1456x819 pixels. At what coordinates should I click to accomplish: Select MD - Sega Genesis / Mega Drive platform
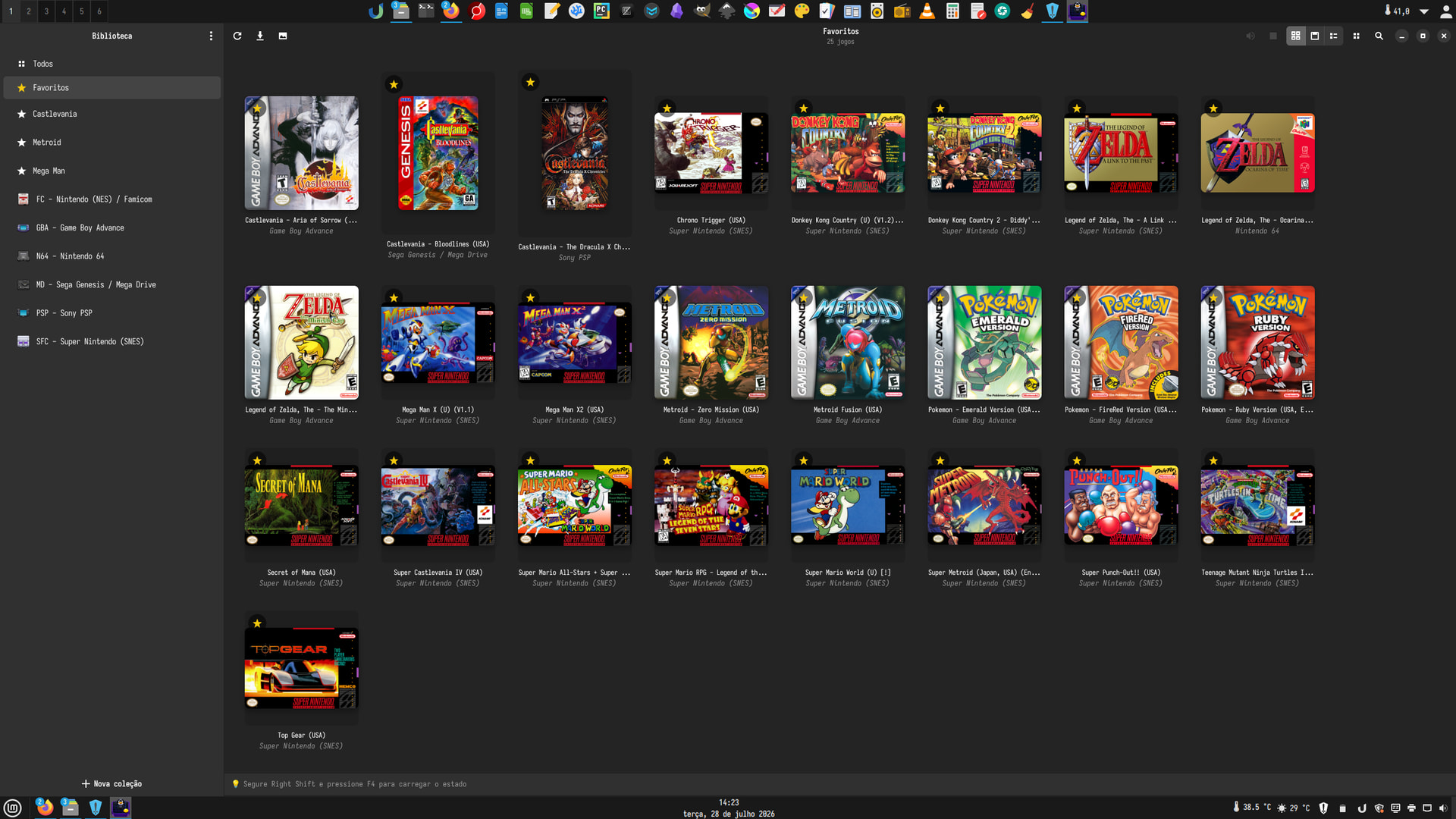click(112, 284)
